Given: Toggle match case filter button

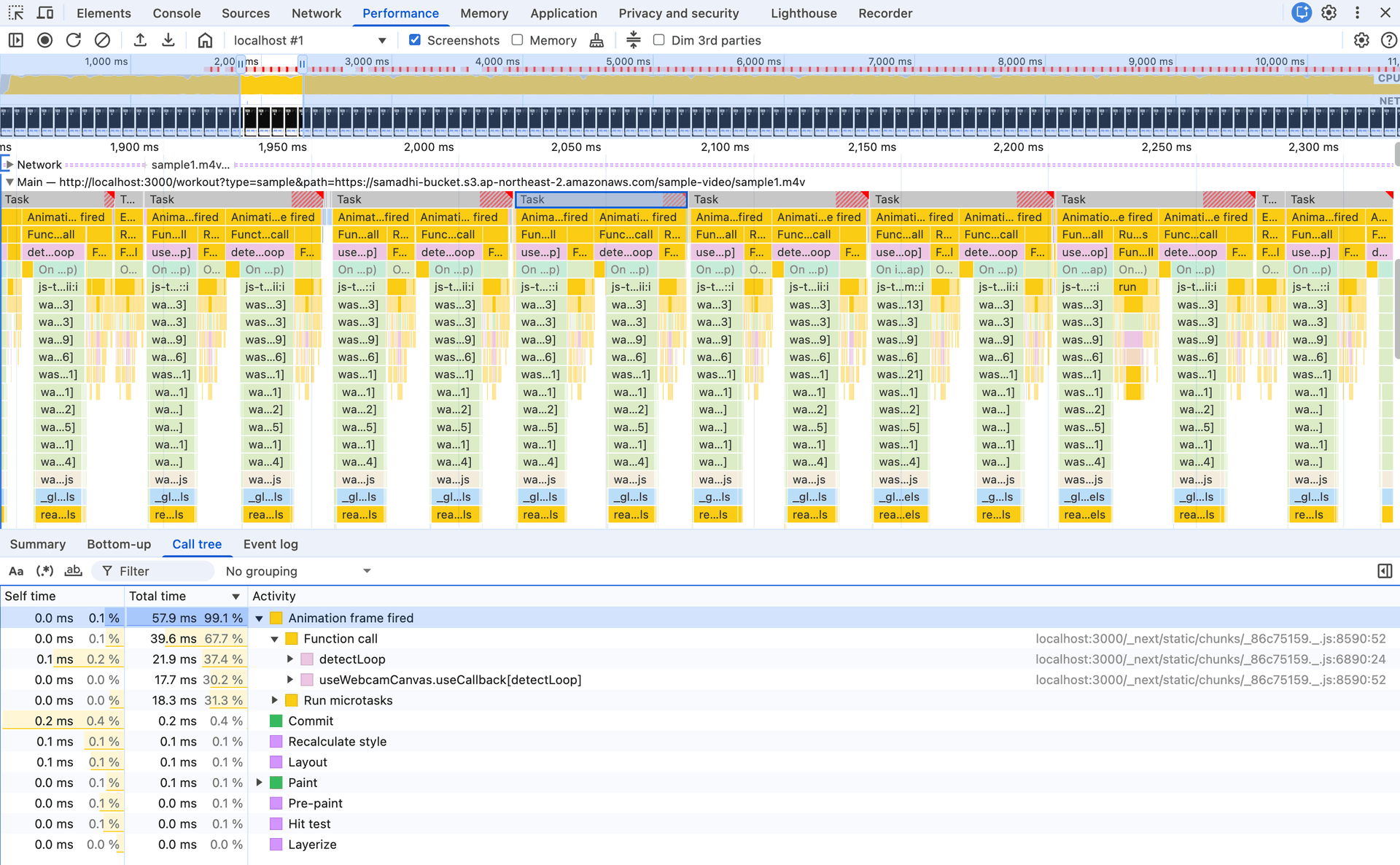Looking at the screenshot, I should 16,571.
